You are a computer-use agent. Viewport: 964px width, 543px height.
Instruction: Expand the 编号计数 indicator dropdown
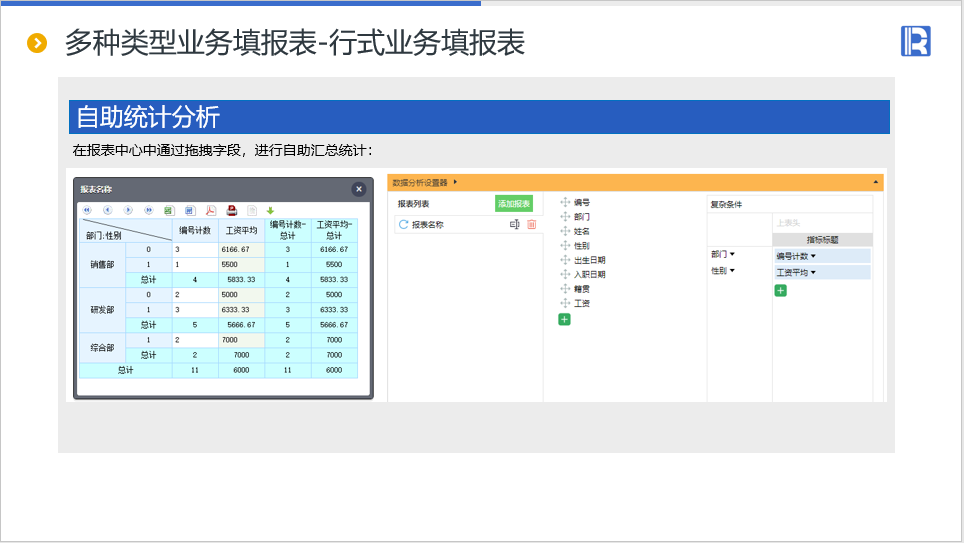[x=813, y=256]
